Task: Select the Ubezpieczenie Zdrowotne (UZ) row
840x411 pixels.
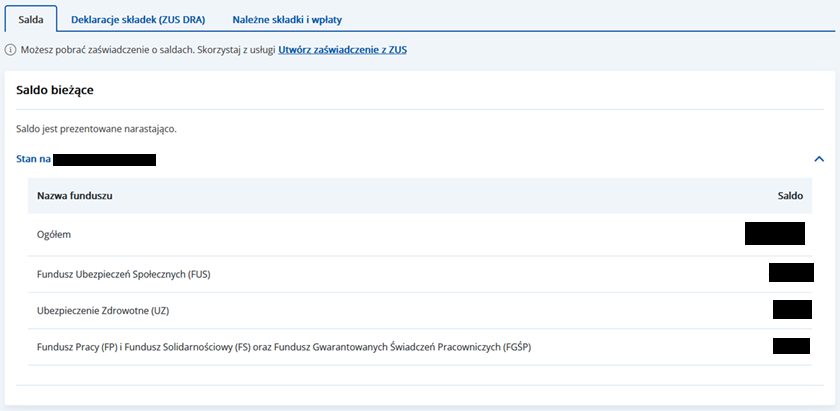Action: [x=102, y=311]
